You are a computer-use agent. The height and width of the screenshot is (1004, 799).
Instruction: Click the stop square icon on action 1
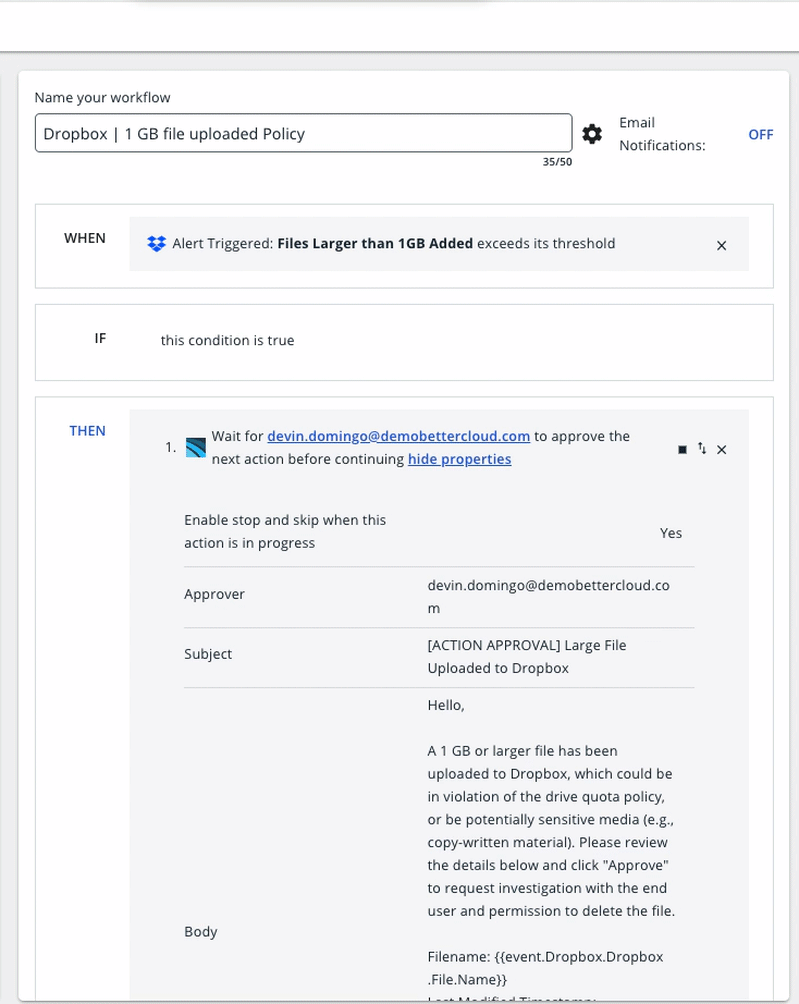(682, 449)
